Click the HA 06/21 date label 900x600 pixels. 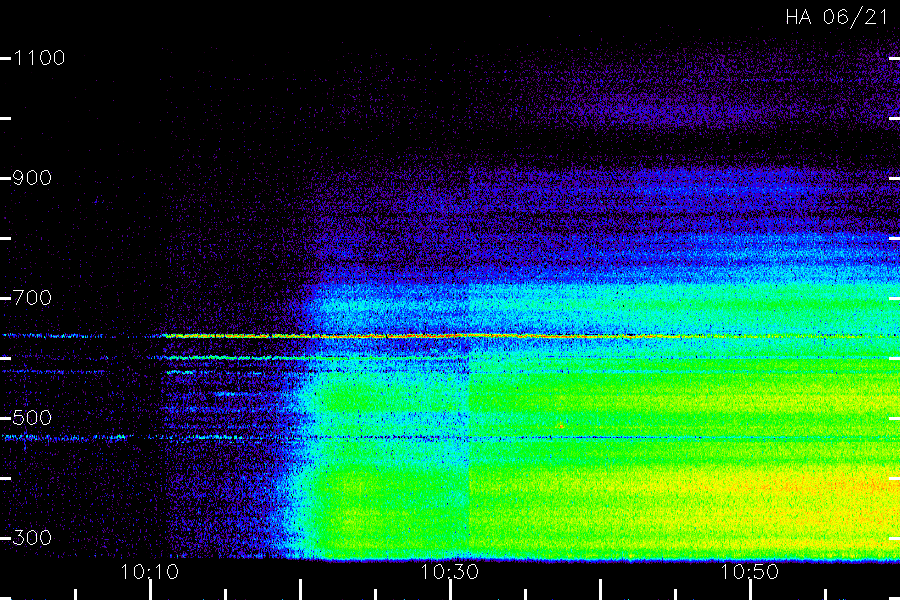pyautogui.click(x=837, y=17)
